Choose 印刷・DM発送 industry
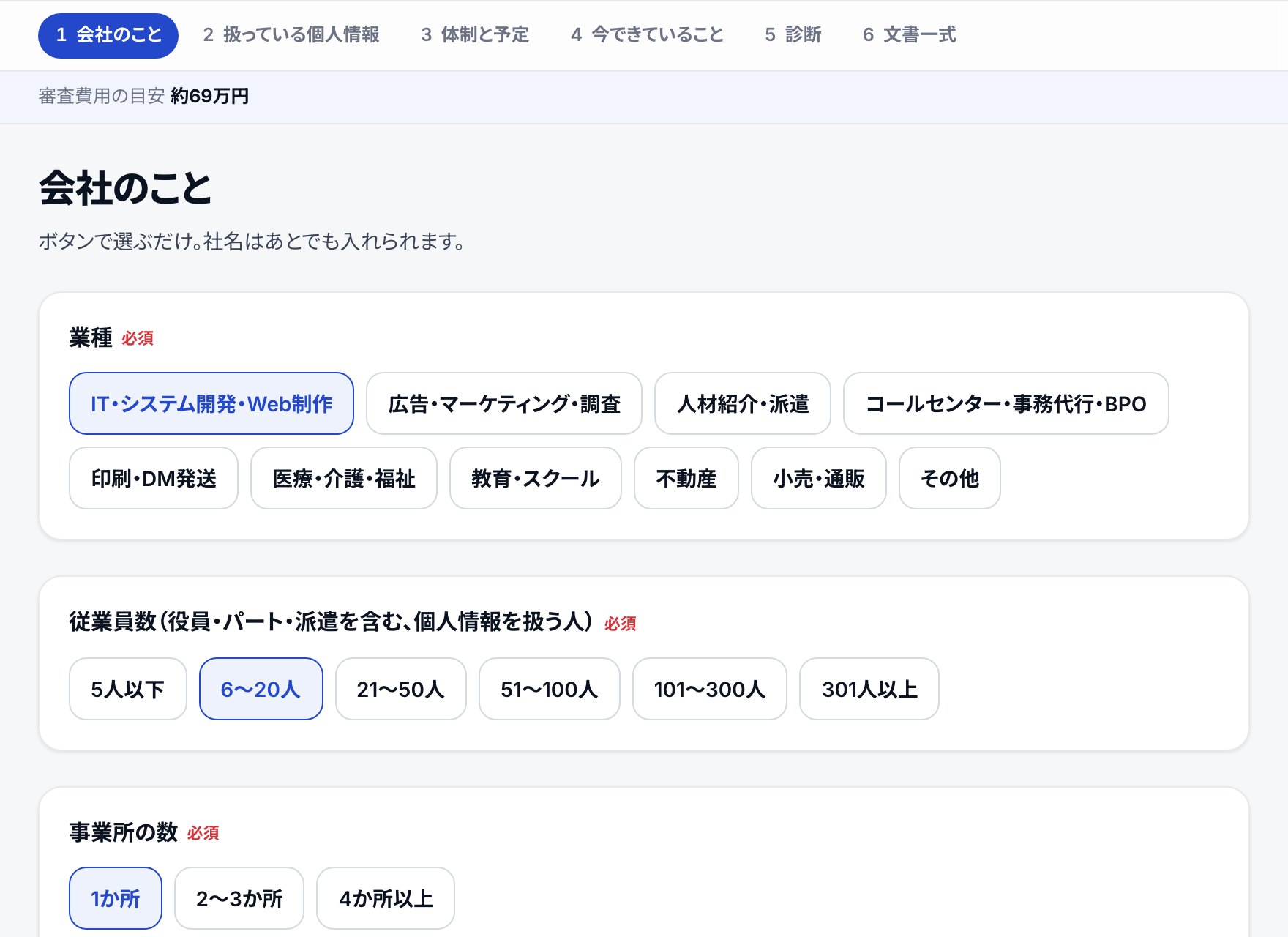Screen dimensions: 1288x937 [x=154, y=478]
